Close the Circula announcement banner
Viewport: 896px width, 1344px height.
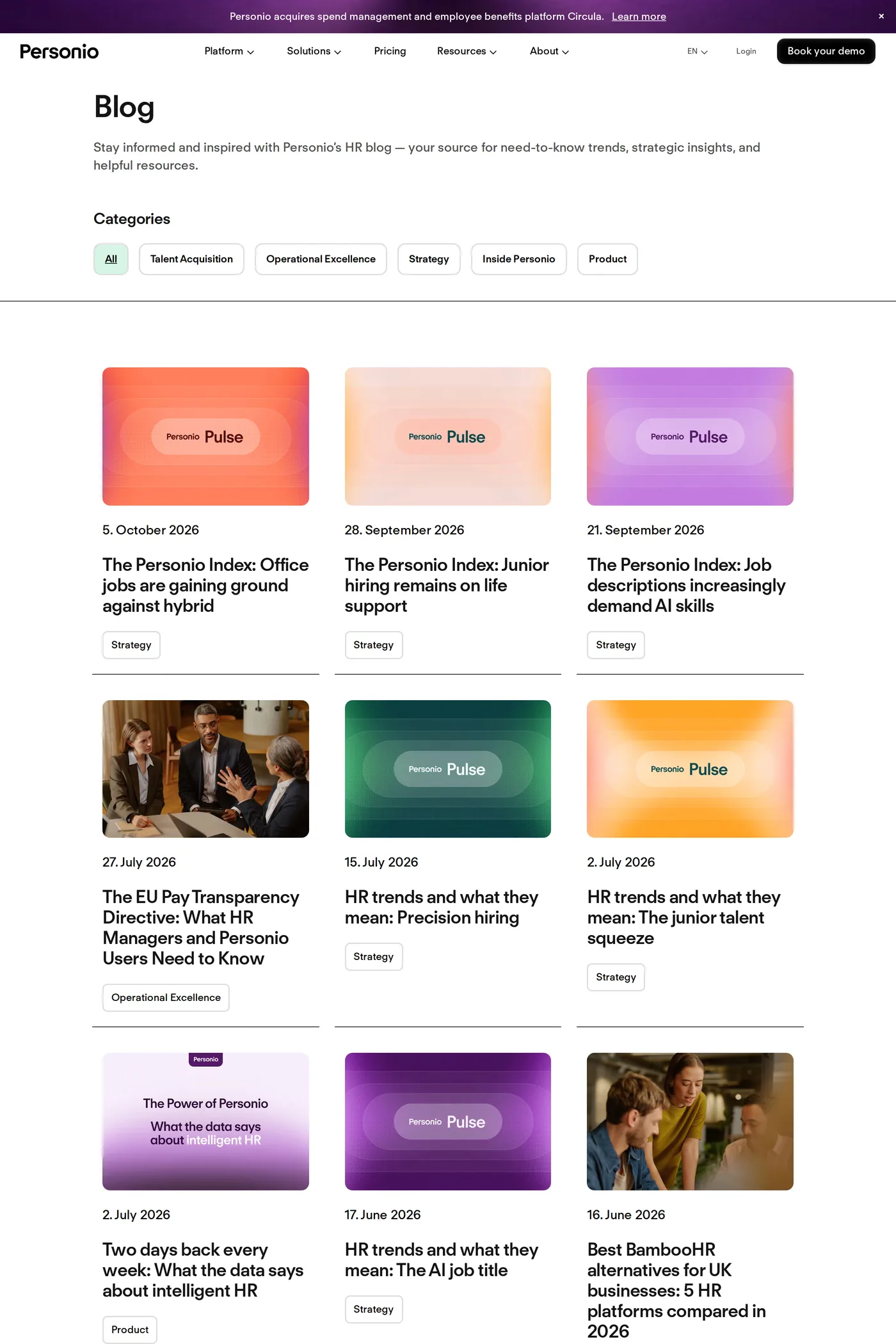click(881, 16)
